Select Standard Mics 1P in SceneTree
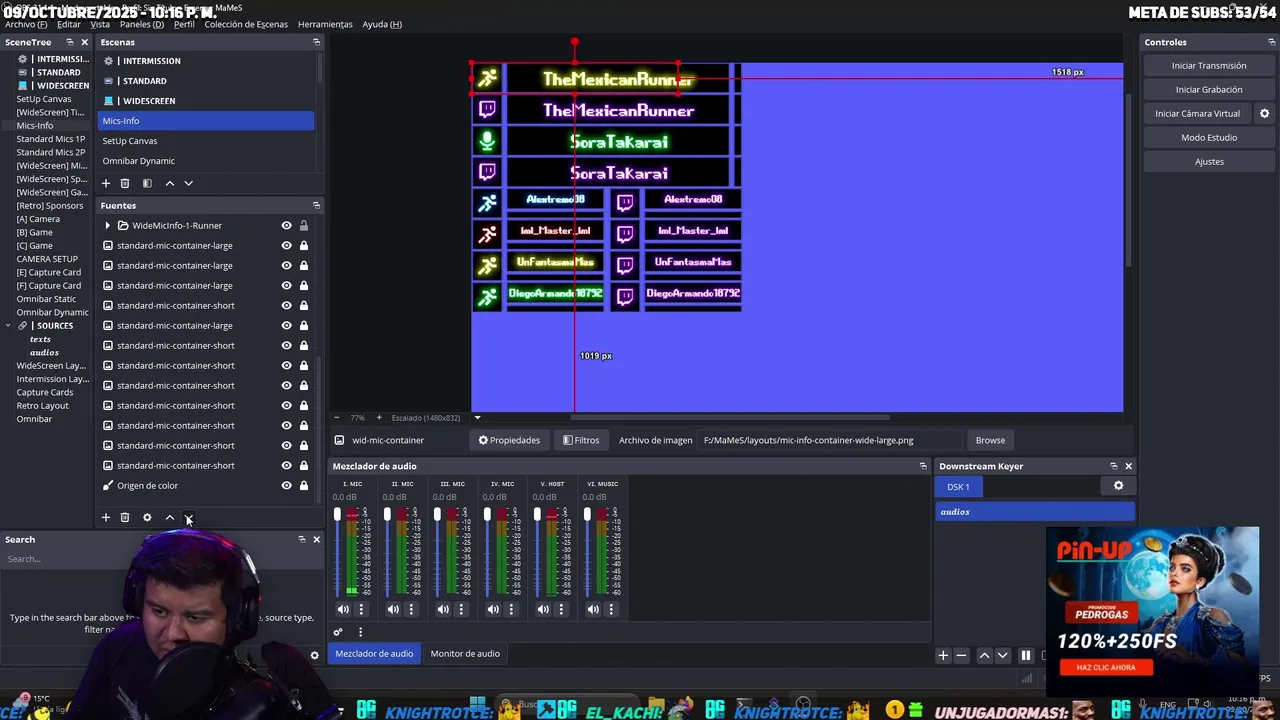1280x720 pixels. tap(51, 139)
